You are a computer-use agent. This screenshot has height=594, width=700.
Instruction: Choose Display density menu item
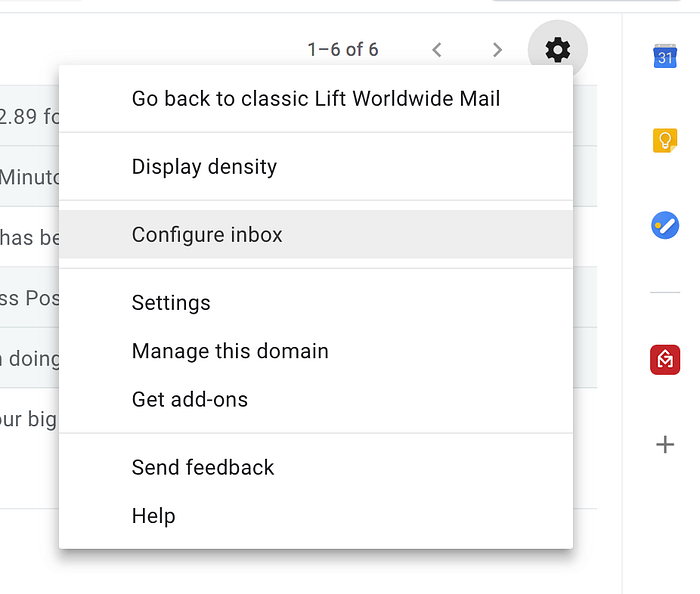pyautogui.click(x=316, y=166)
